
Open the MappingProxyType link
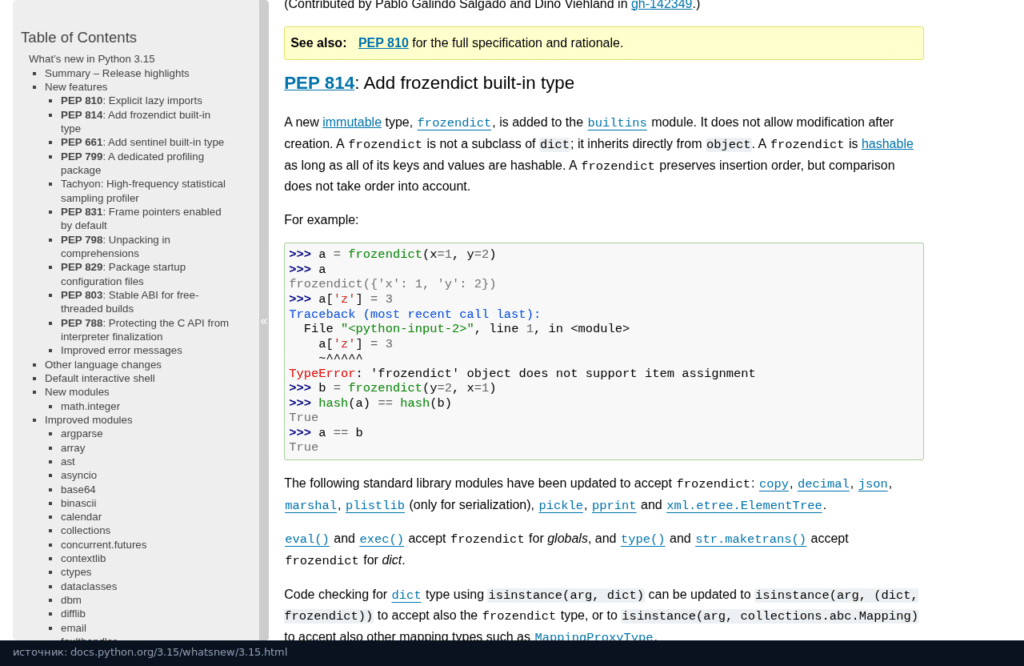point(593,637)
